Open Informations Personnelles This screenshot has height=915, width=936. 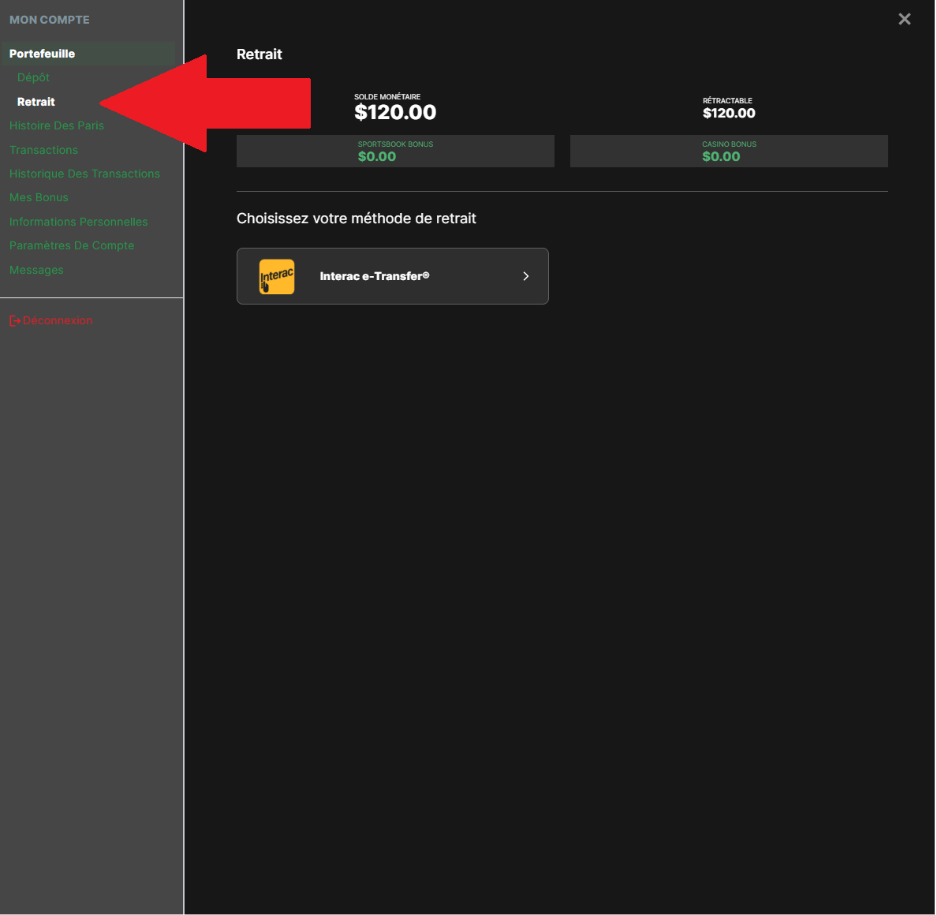[78, 222]
